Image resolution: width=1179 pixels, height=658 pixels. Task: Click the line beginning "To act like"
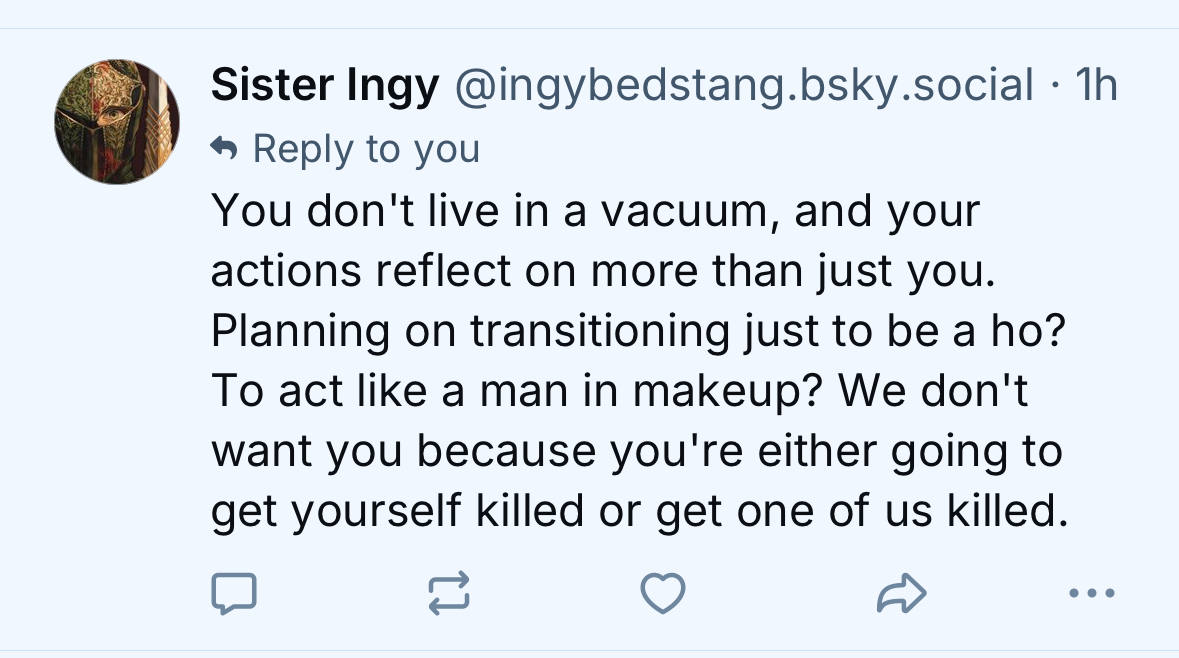pos(620,392)
